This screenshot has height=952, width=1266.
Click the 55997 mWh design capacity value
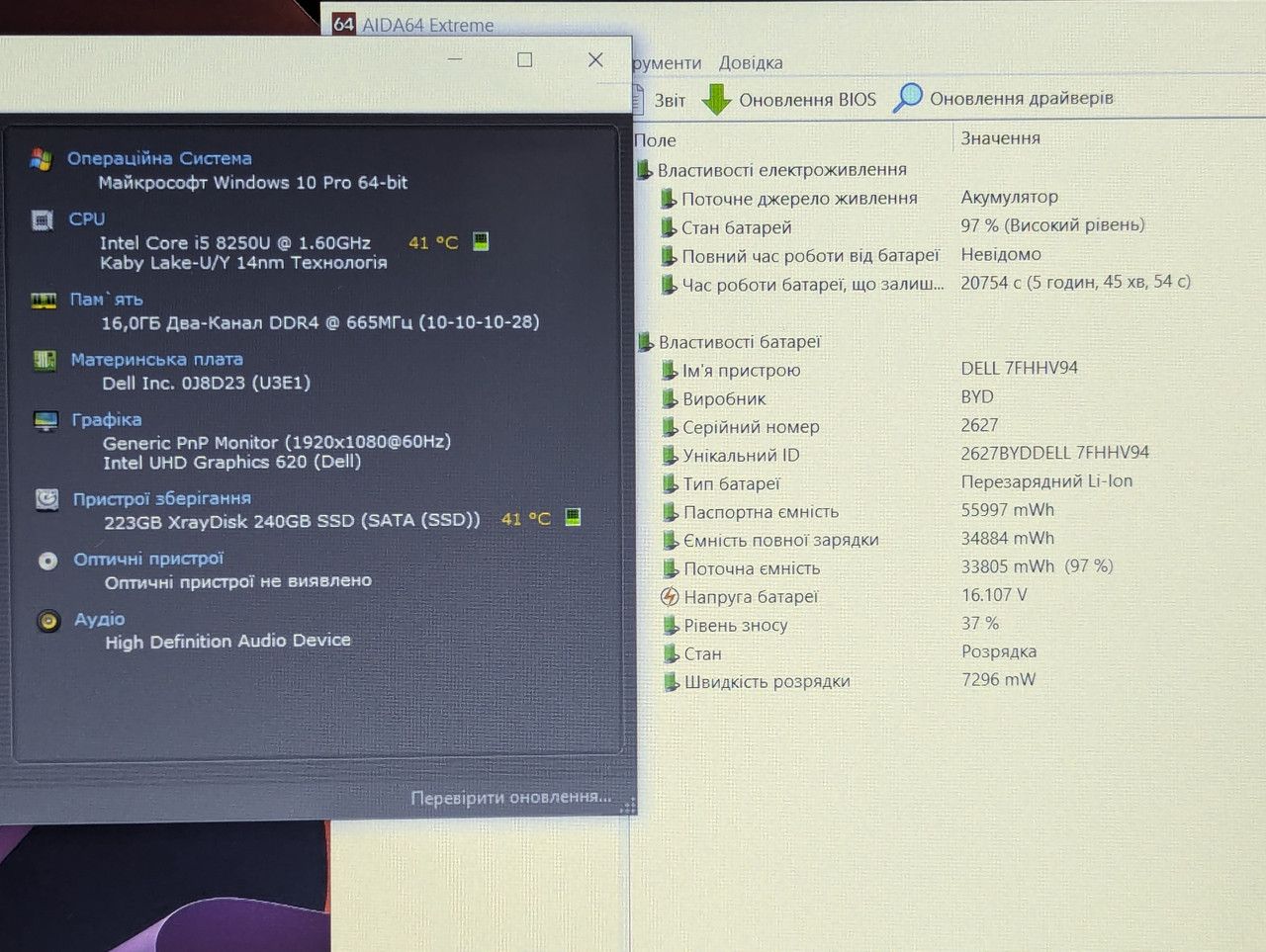[x=1008, y=510]
